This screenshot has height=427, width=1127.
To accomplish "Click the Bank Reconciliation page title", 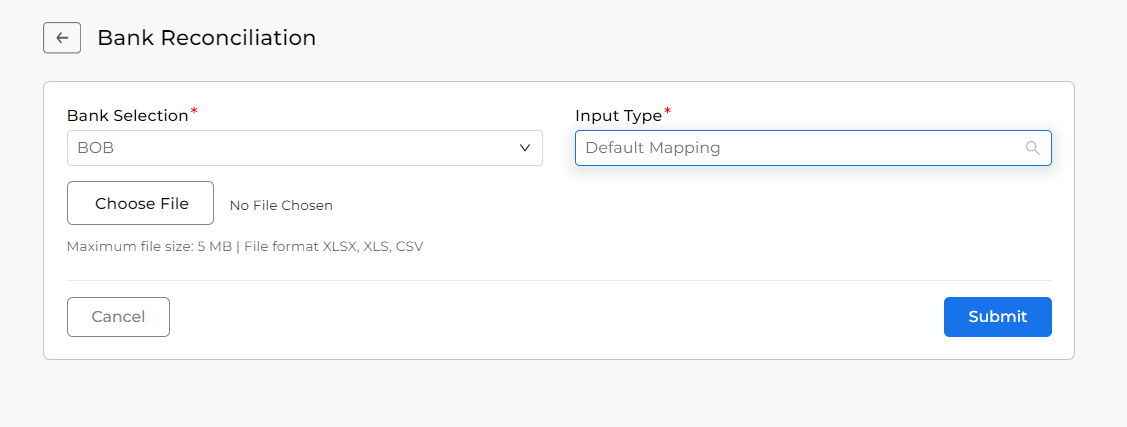I will 206,38.
